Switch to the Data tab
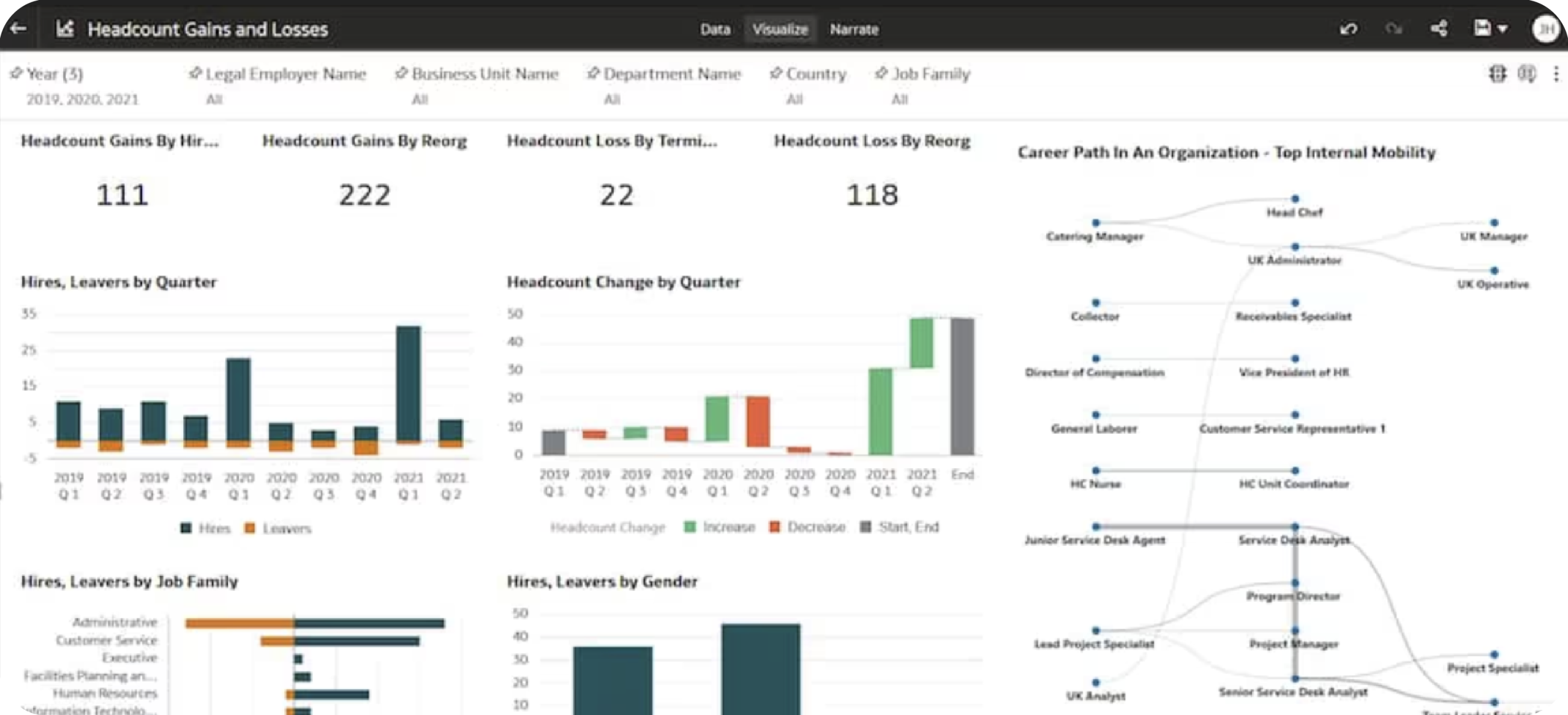Viewport: 1568px width, 715px height. point(715,29)
